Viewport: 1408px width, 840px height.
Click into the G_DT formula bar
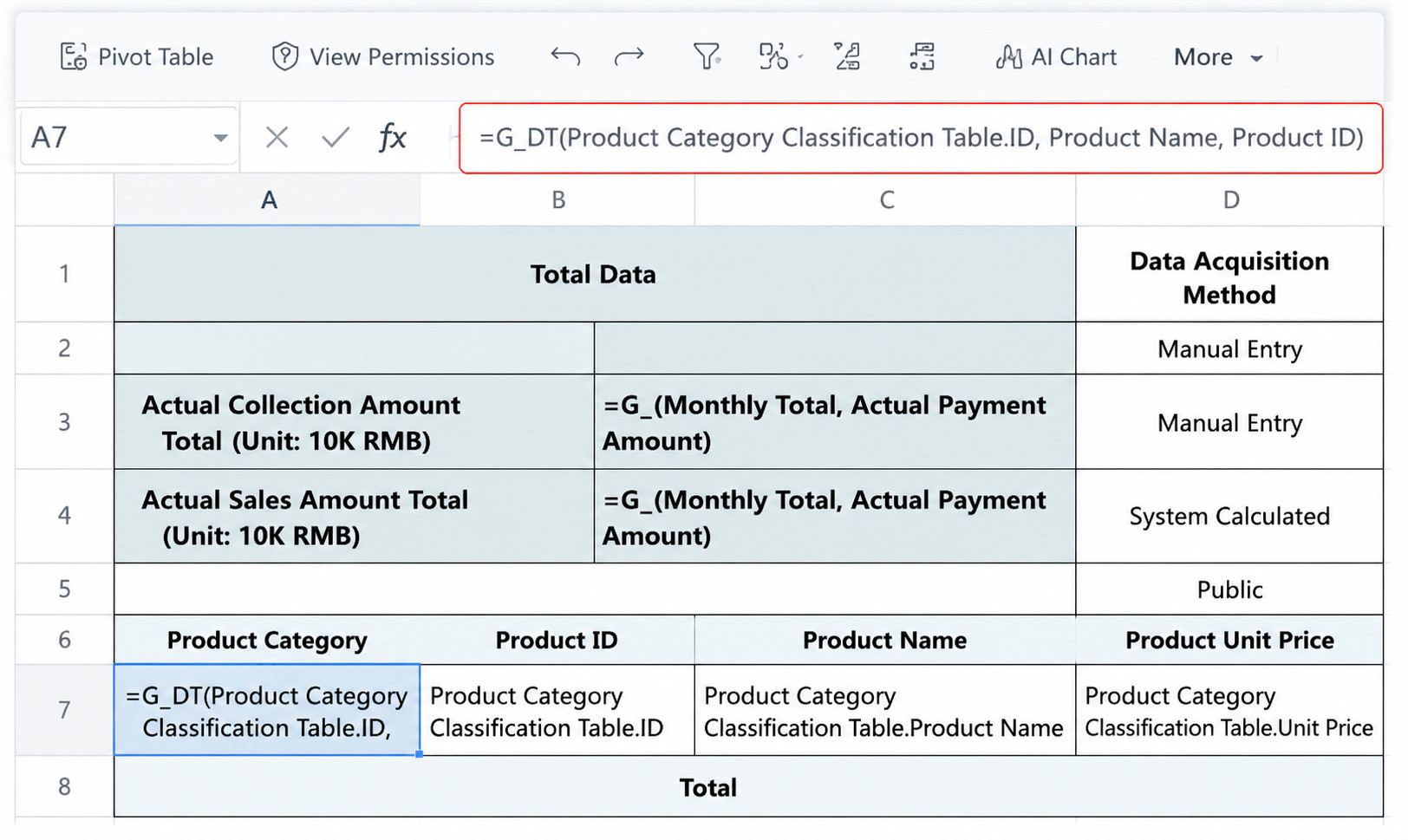coord(921,138)
